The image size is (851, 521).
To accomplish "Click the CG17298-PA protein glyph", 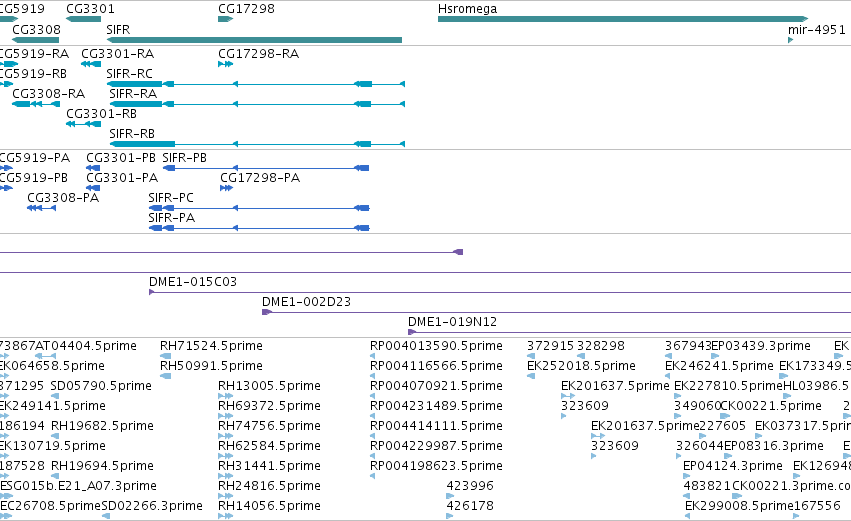I will tap(226, 188).
